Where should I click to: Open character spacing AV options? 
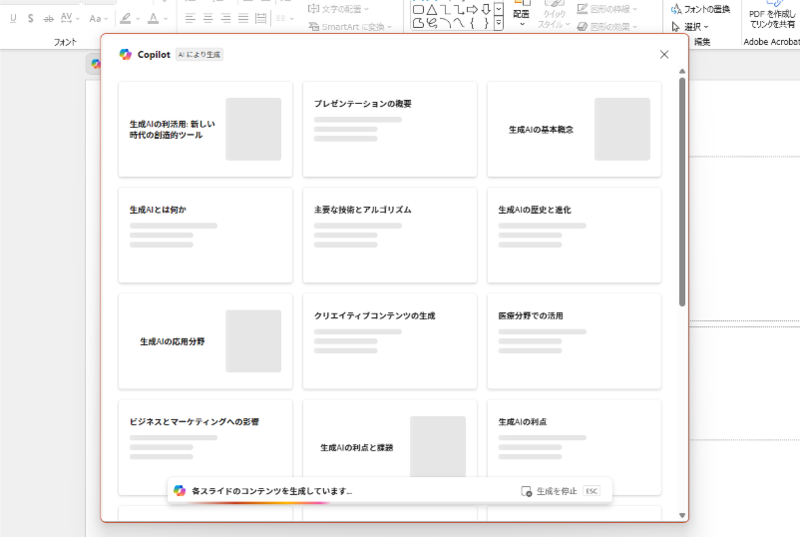click(x=69, y=18)
